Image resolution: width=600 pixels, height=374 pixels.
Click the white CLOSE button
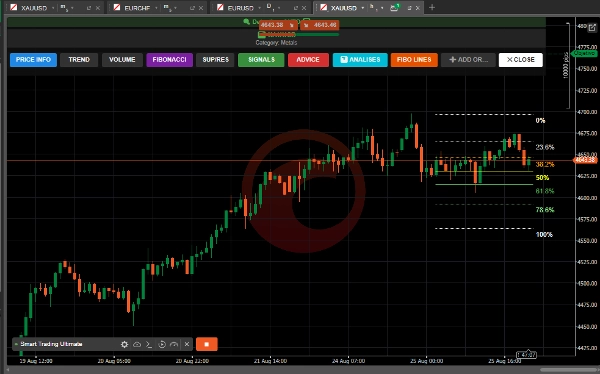pos(521,60)
